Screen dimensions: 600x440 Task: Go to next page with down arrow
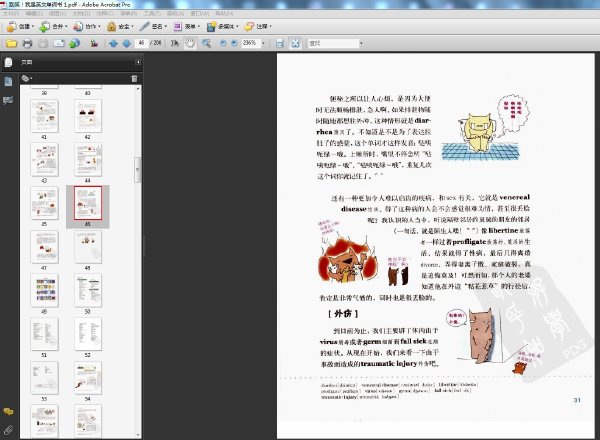click(x=127, y=43)
